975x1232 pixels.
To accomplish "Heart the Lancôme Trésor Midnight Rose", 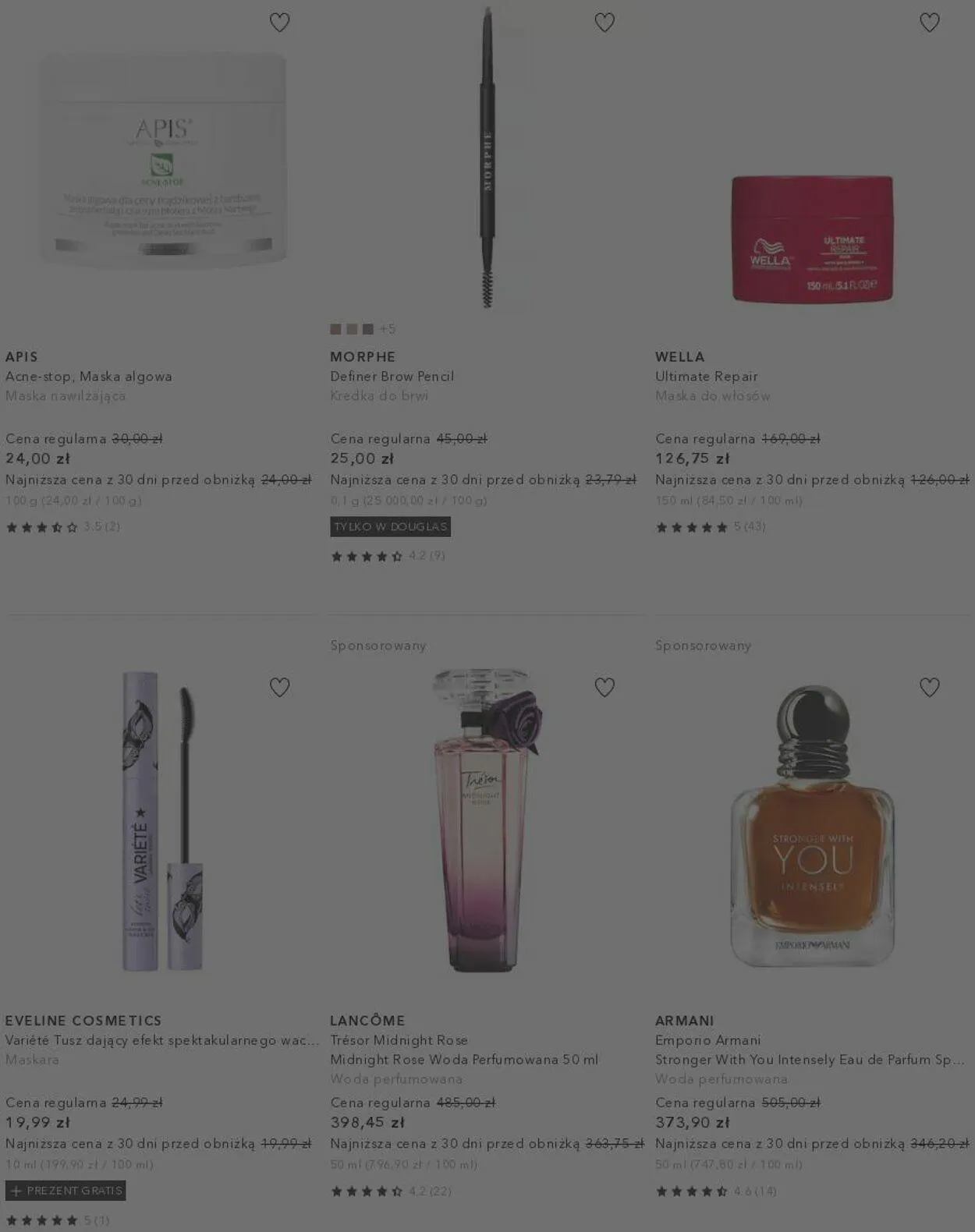I will coord(604,687).
